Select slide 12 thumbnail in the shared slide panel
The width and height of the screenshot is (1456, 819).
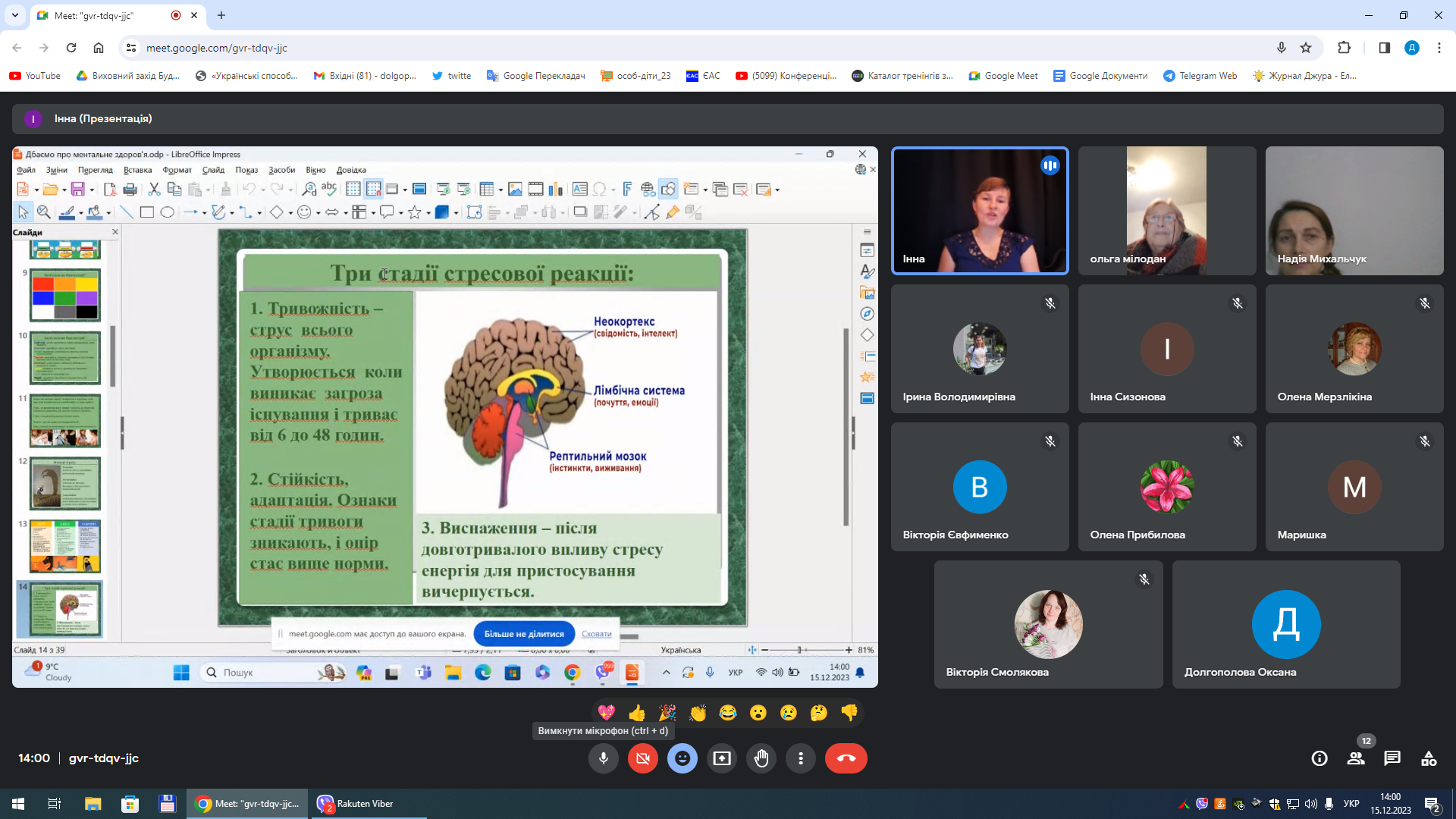(65, 484)
